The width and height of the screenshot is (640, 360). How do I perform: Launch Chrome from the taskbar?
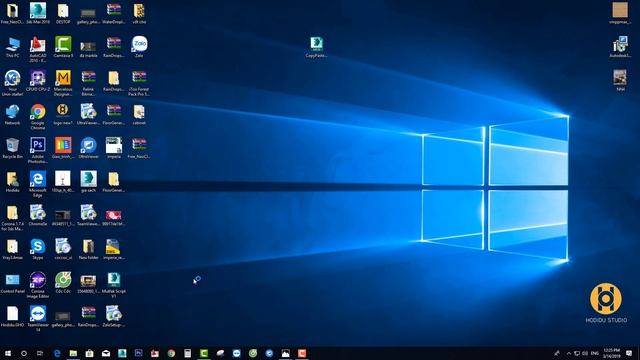click(171, 353)
